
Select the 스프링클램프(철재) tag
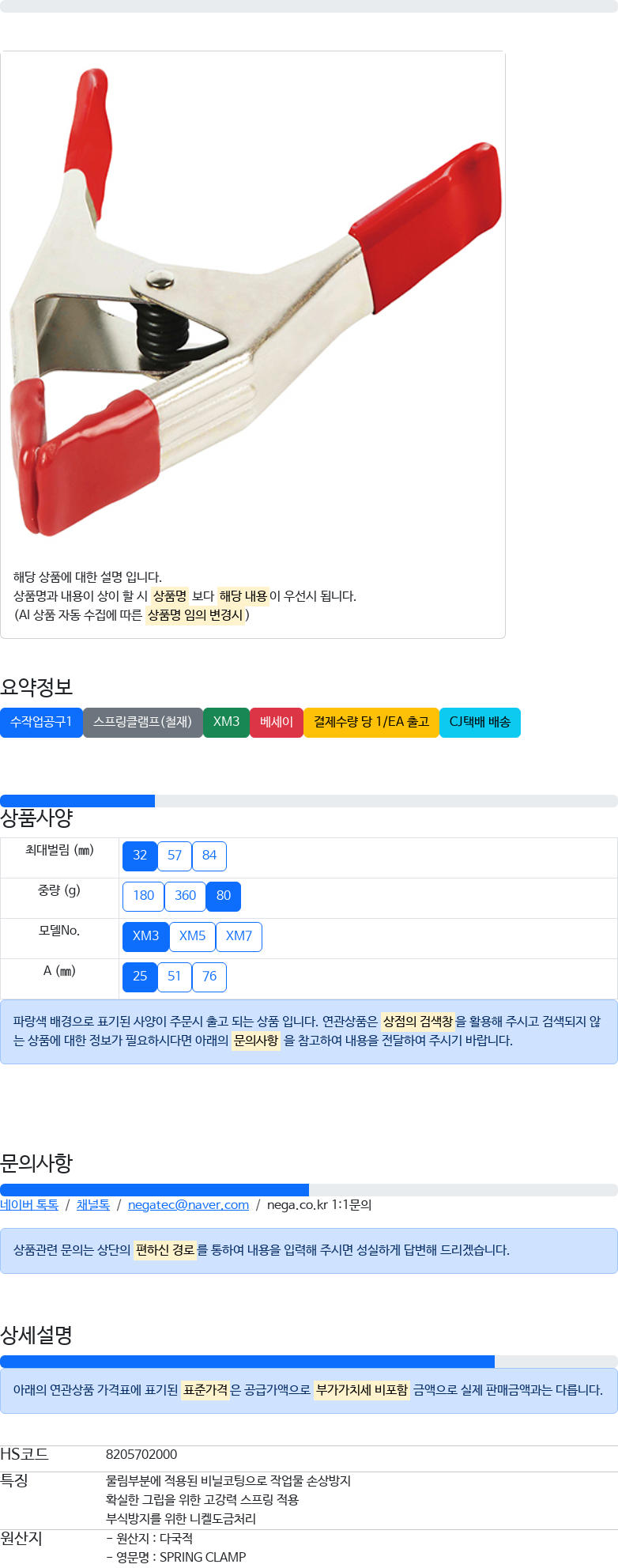click(143, 722)
